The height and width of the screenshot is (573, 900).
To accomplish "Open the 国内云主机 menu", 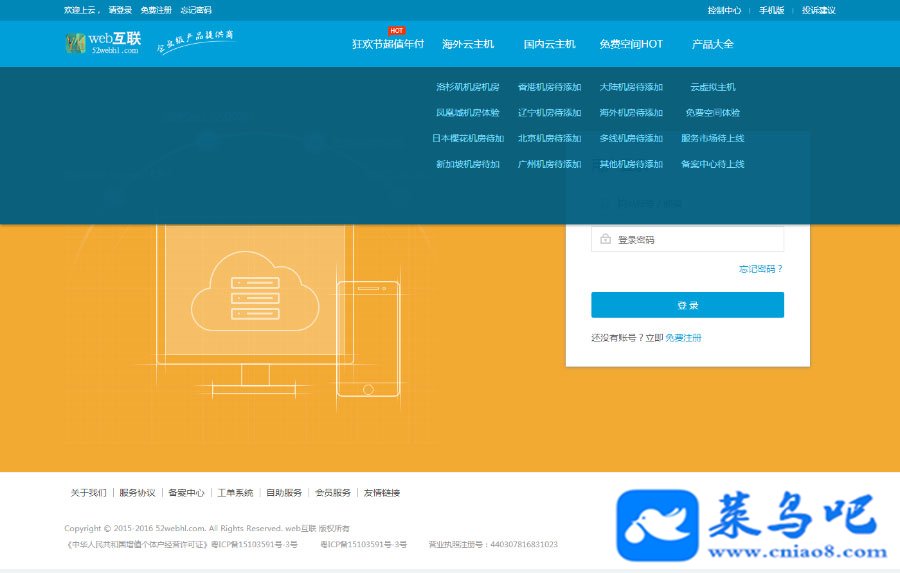I will [549, 44].
